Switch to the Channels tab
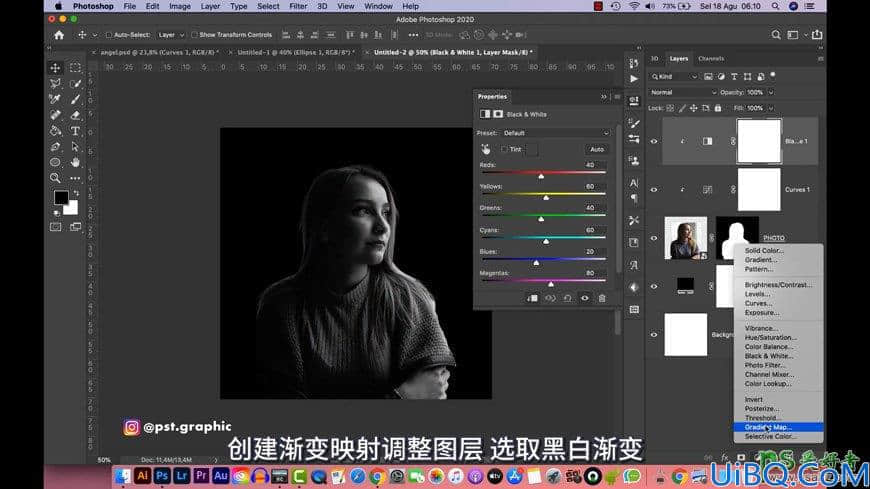870x489 pixels. (711, 58)
